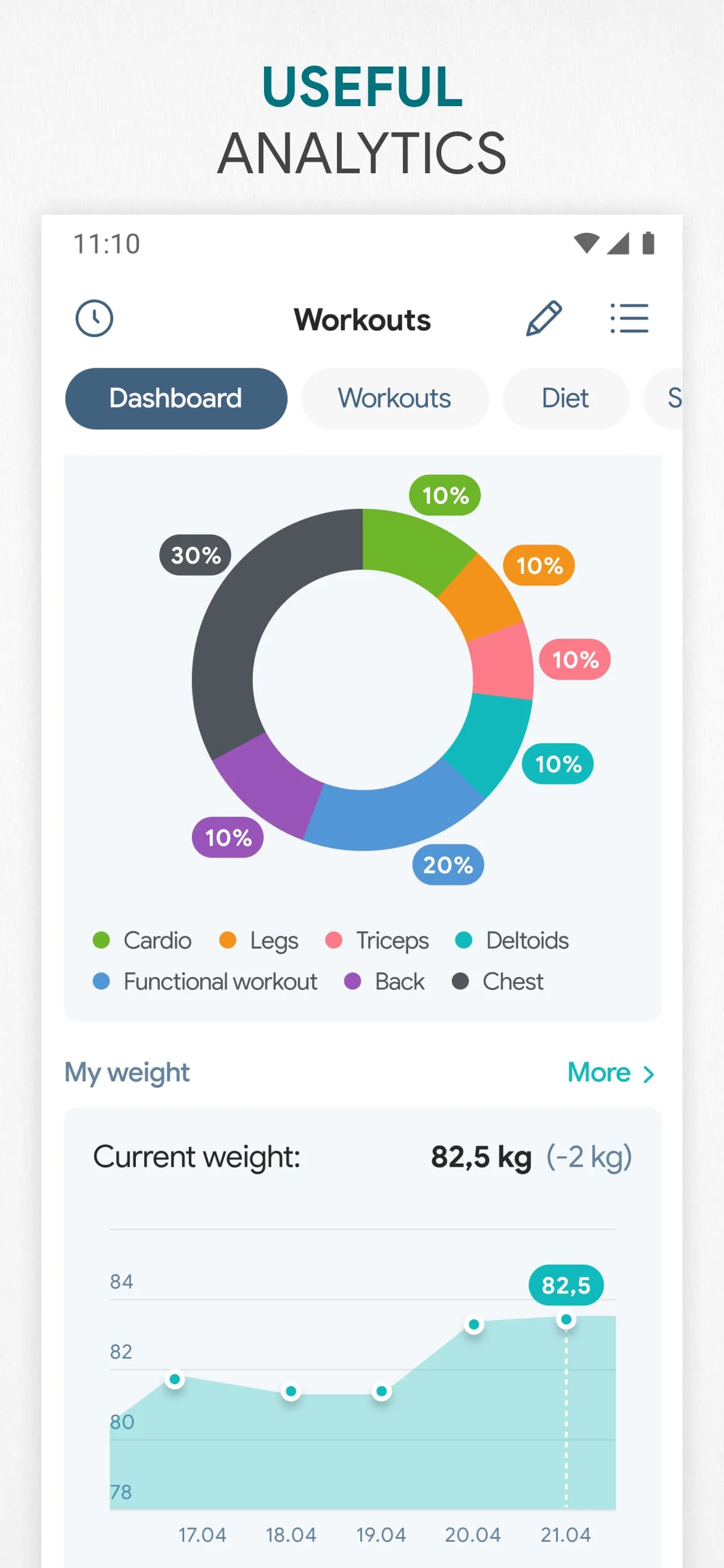Image resolution: width=724 pixels, height=1568 pixels.
Task: Click the Cardio legend dot
Action: point(102,940)
